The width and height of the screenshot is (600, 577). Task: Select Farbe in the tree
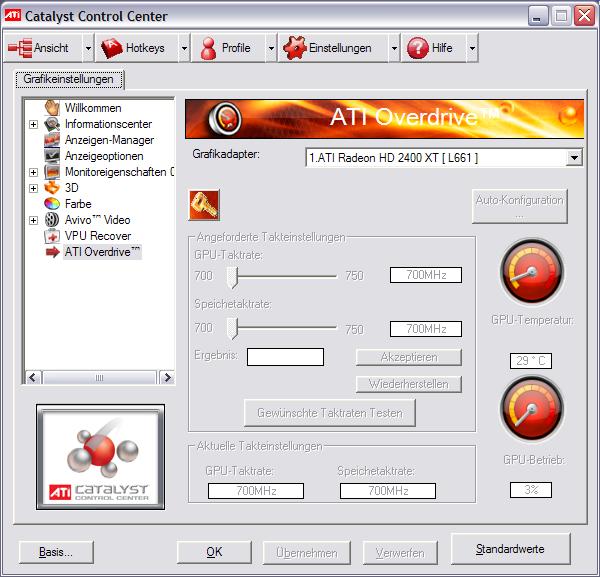78,204
